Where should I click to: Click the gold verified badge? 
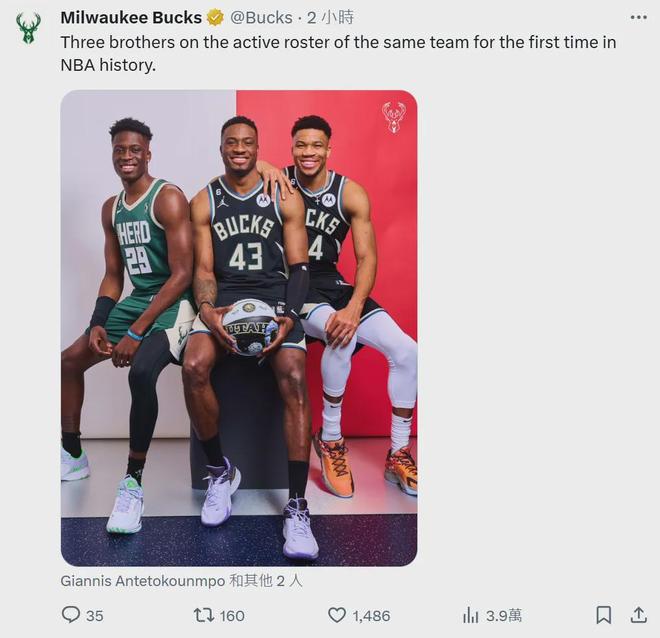[215, 17]
